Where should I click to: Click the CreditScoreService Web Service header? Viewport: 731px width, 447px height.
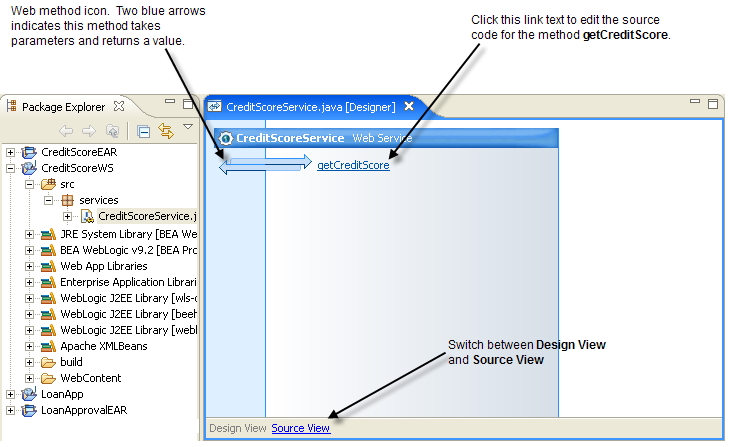(x=386, y=138)
